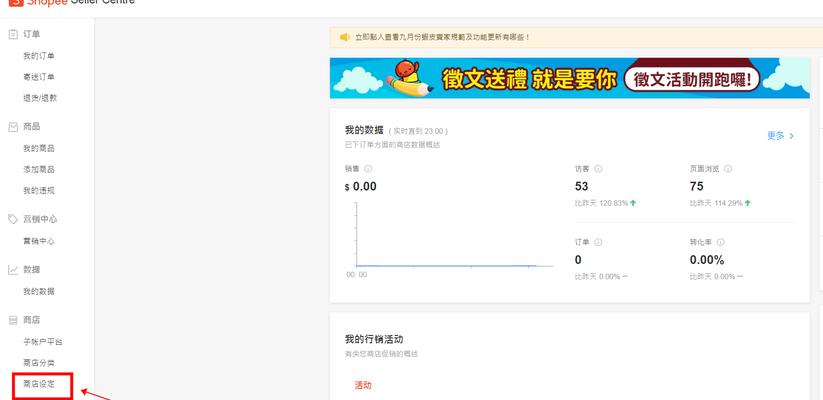823x400 pixels.
Task: Click the 商品 section heading in sidebar
Action: (x=31, y=127)
